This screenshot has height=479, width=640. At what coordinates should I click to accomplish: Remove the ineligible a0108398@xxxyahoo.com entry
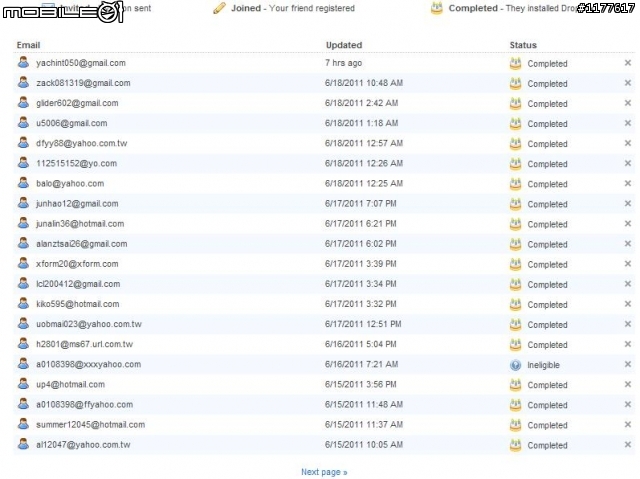pos(628,364)
